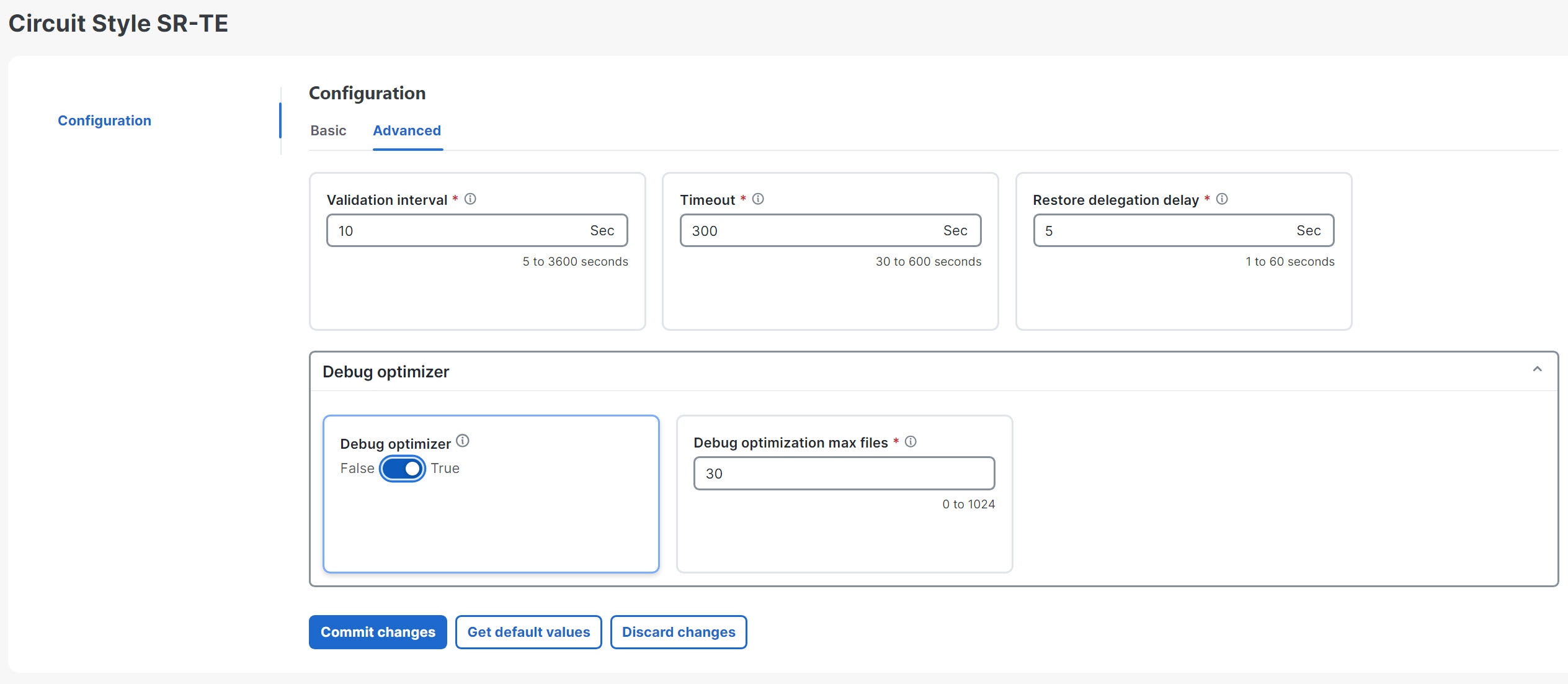
Task: Discard the pending changes
Action: click(x=678, y=632)
